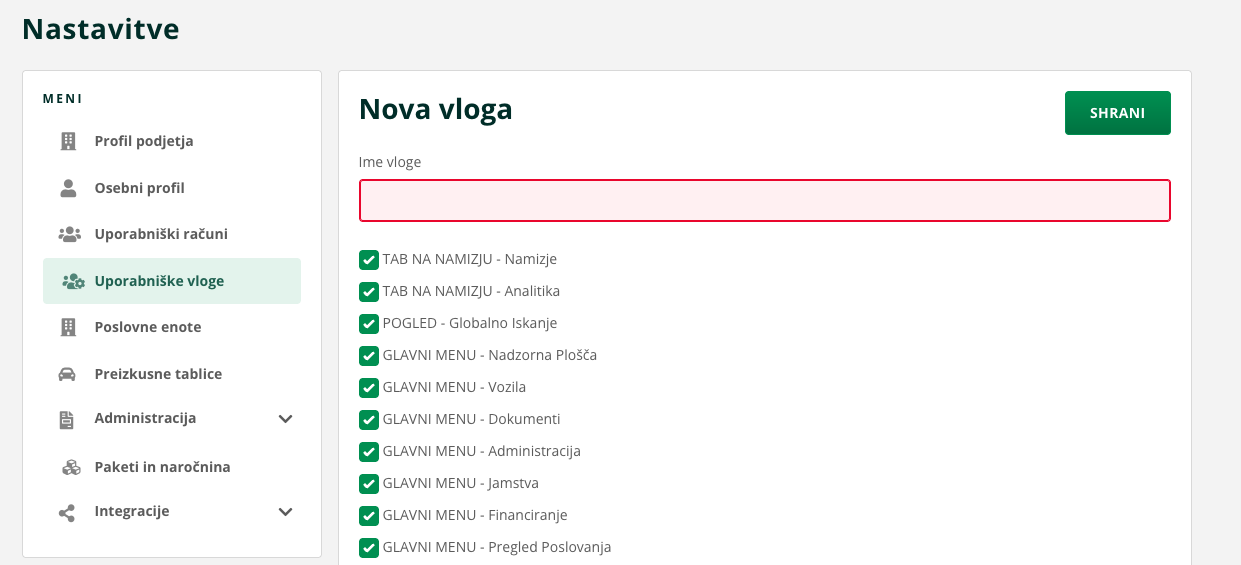1241x565 pixels.
Task: Expand the Integracije submenu chevron
Action: [285, 512]
